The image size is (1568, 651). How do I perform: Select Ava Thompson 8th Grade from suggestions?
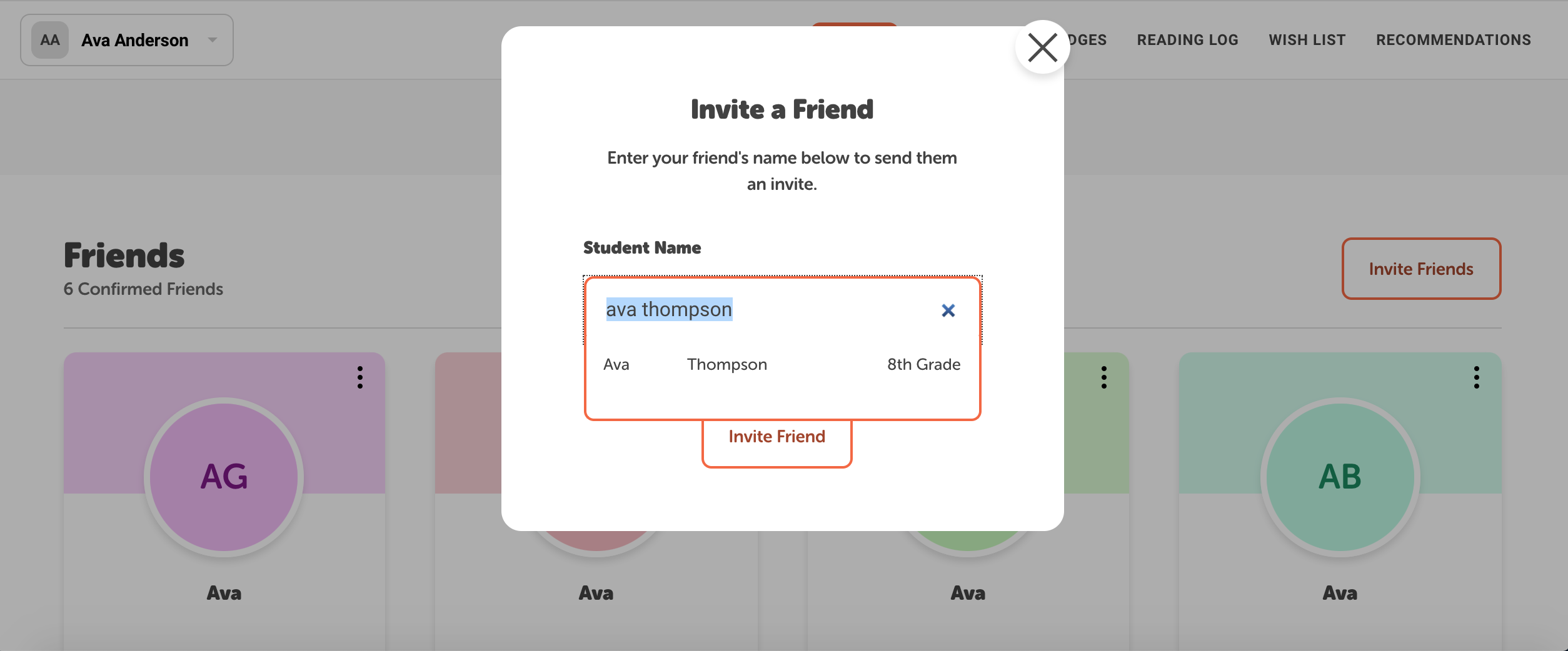[781, 364]
